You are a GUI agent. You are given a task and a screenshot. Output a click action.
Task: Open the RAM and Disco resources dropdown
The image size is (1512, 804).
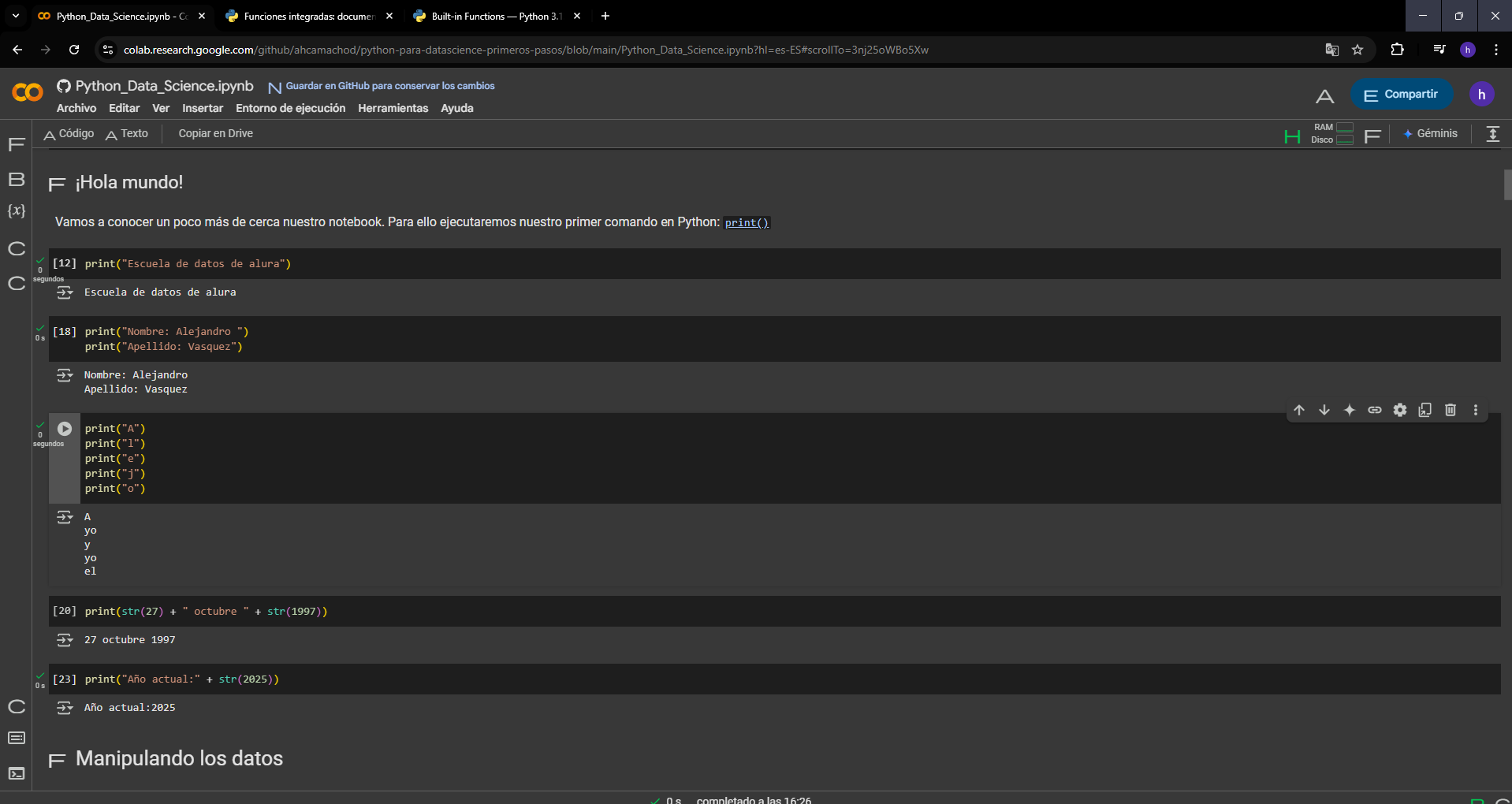coord(1372,136)
